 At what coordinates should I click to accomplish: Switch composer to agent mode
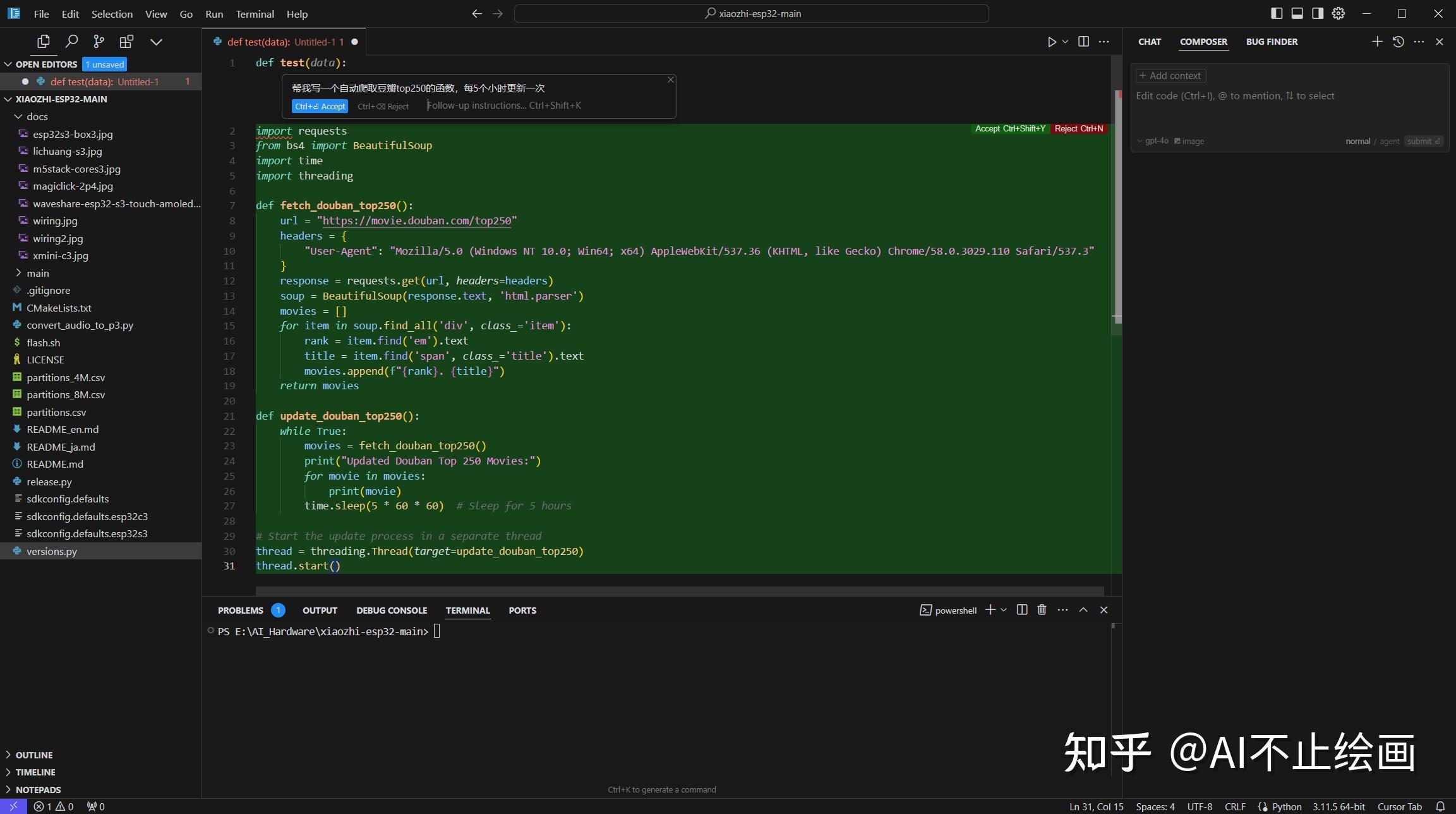[1389, 141]
